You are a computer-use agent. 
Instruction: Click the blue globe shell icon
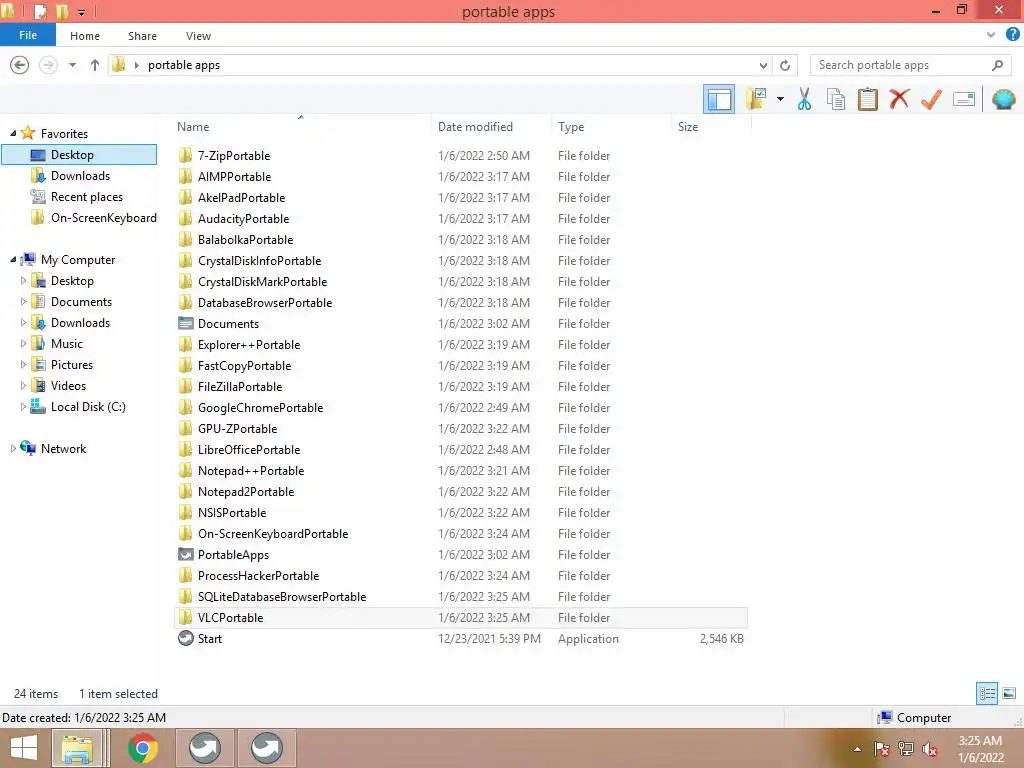(x=1003, y=99)
